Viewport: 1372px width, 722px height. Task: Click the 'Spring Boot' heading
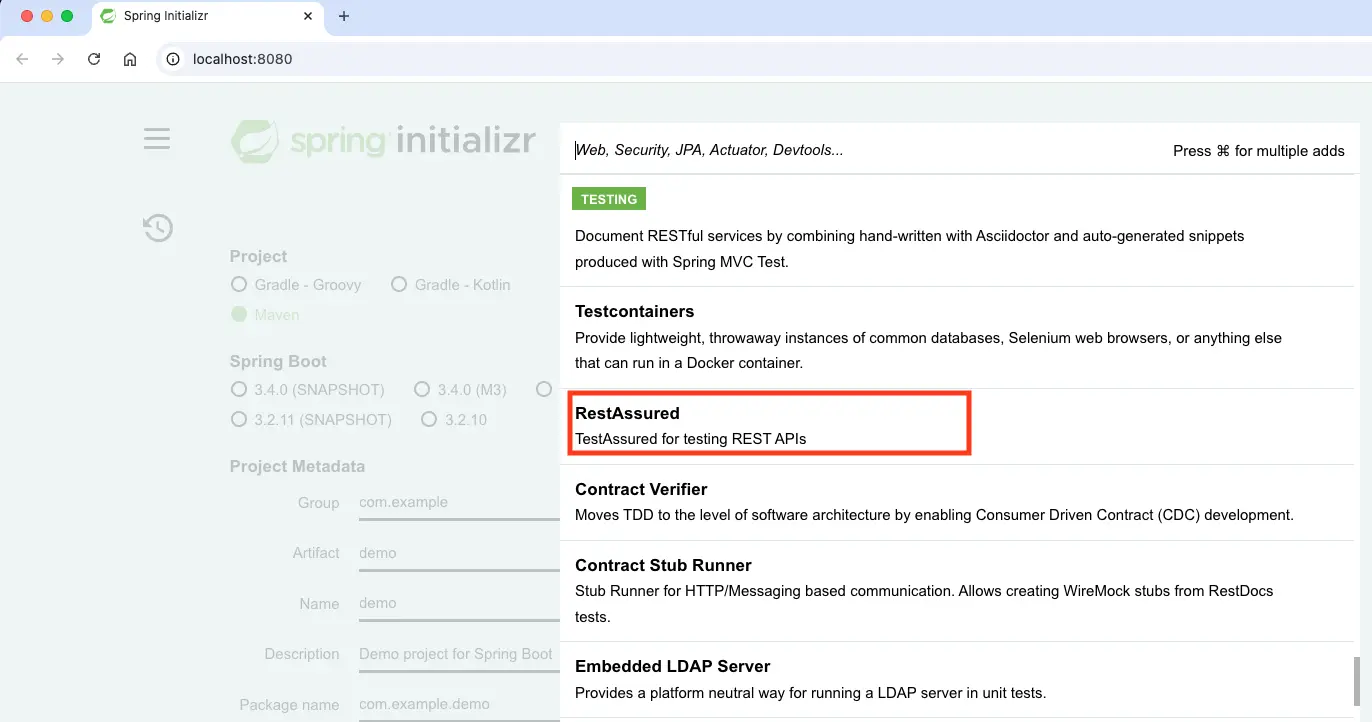click(278, 361)
